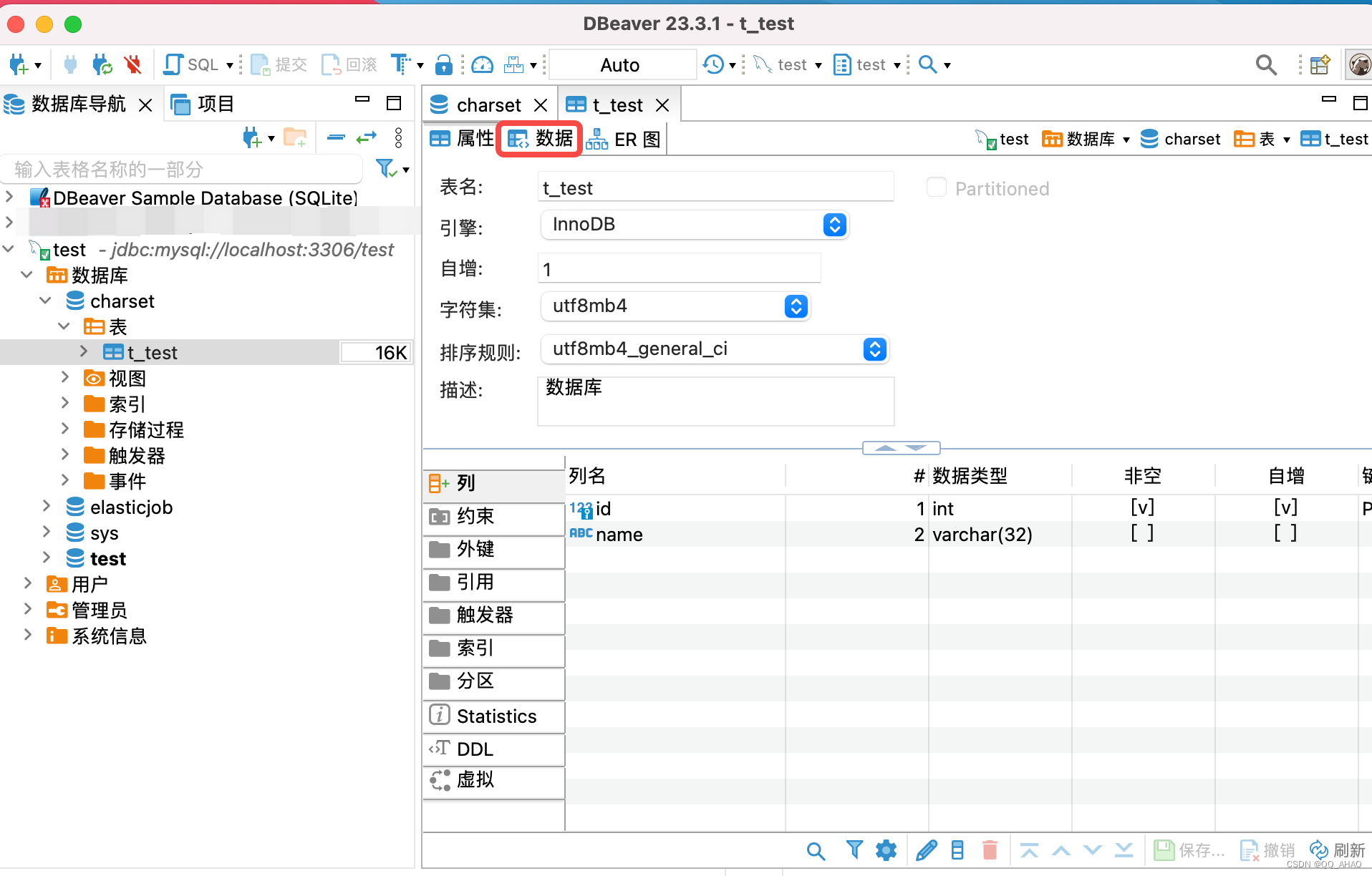
Task: Click the reconnect icon in top toolbar
Action: pos(102,65)
